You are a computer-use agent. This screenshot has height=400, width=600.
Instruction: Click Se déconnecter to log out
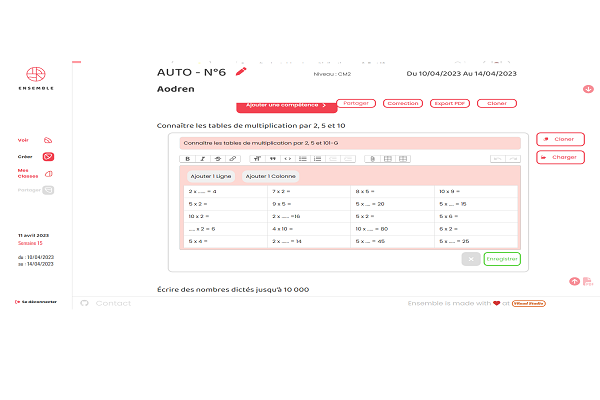coord(36,302)
